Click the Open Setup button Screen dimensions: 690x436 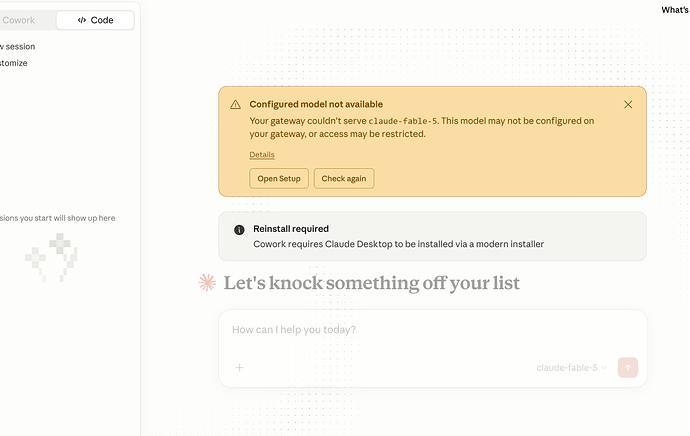[279, 179]
